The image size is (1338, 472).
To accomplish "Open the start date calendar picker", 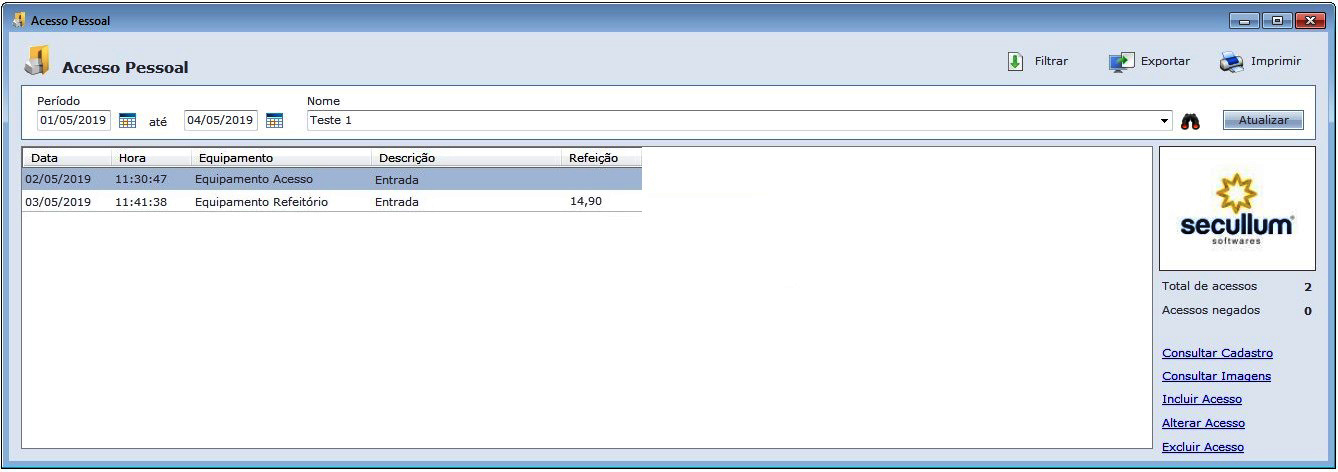I will 127,121.
